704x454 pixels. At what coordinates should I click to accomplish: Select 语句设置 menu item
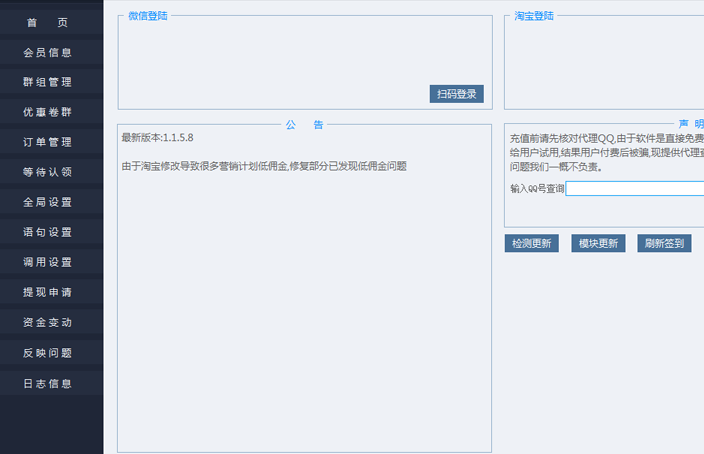(48, 232)
